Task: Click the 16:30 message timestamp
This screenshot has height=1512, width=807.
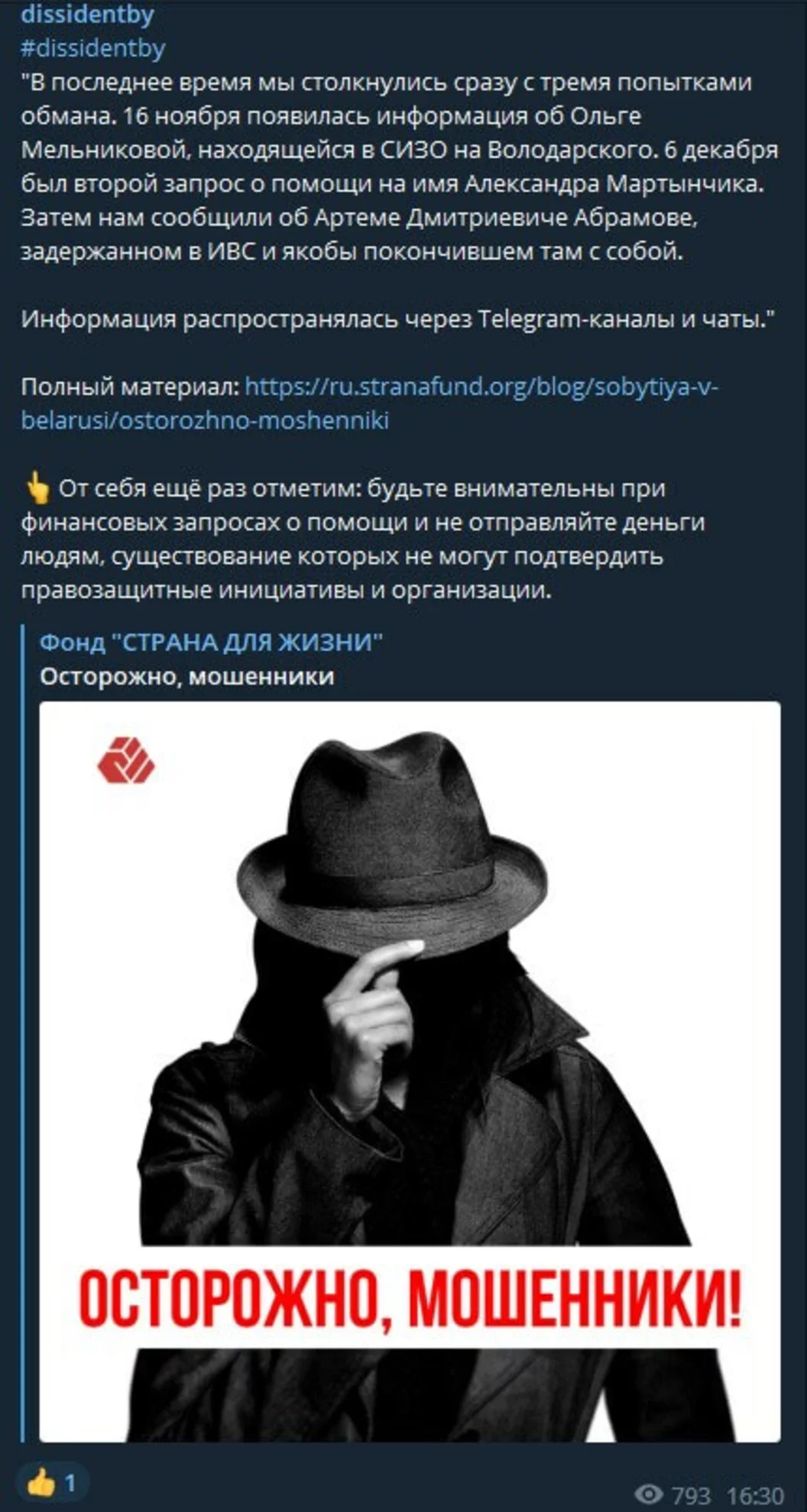Action: tap(755, 1494)
